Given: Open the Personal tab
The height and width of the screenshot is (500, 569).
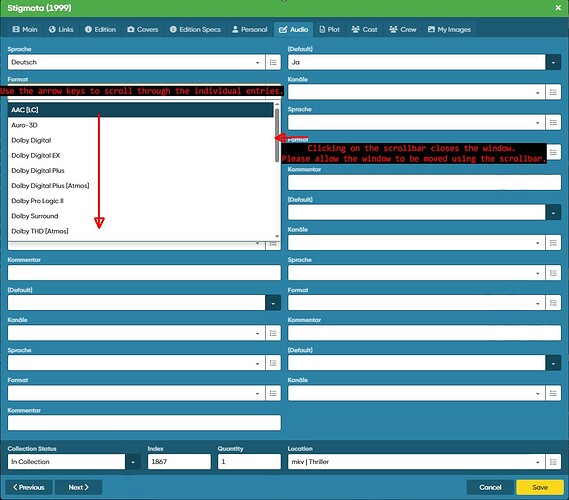Looking at the screenshot, I should [250, 29].
